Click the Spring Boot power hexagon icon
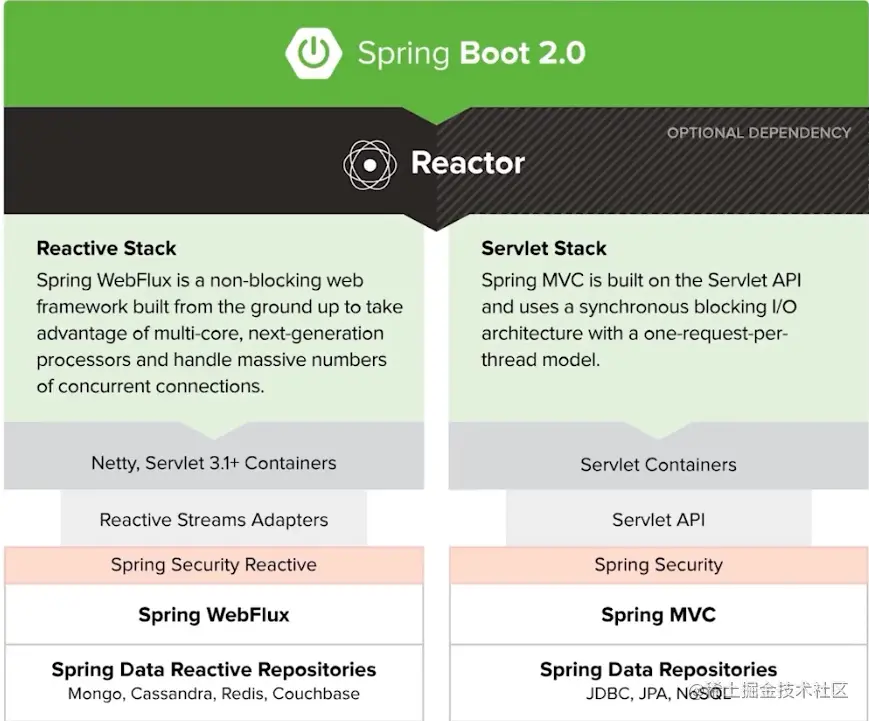This screenshot has width=869, height=721. pos(315,53)
